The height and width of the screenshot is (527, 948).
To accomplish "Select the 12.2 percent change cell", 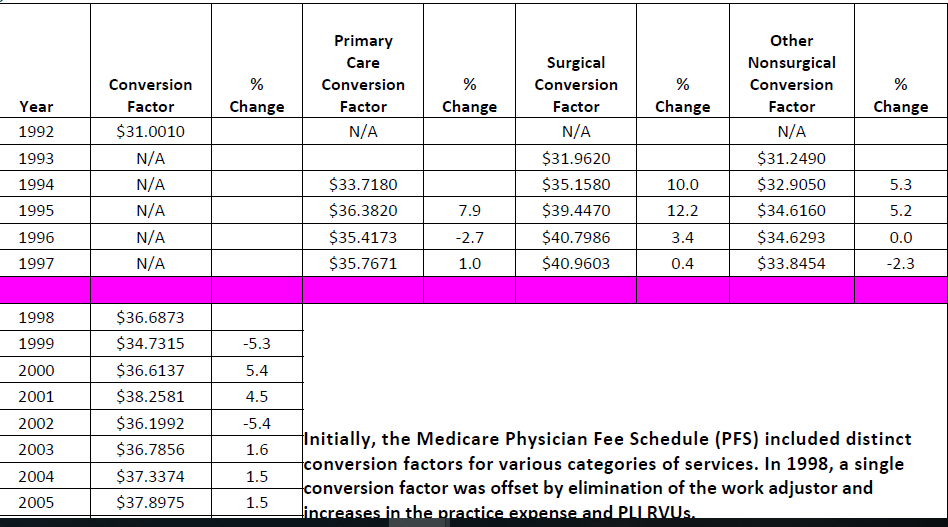I will tap(682, 211).
